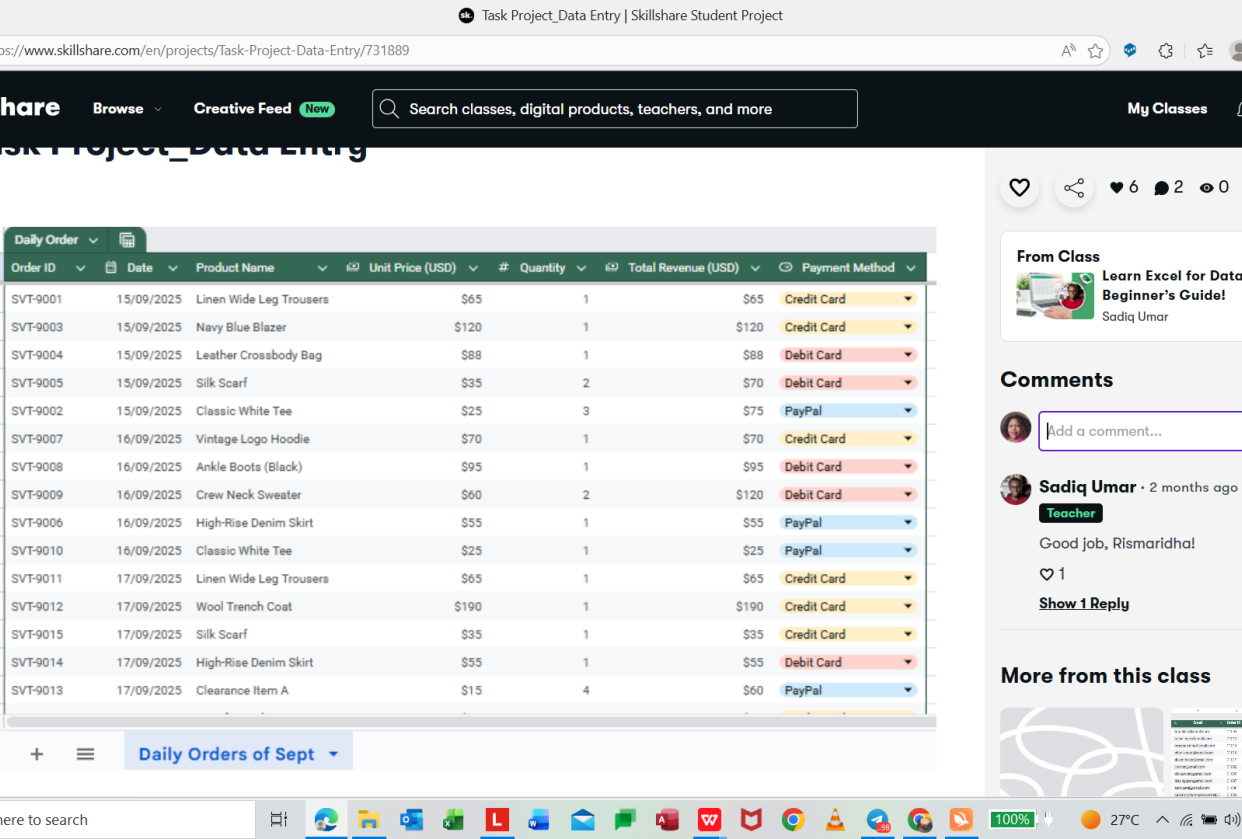Click Show 1 Reply link
The height and width of the screenshot is (839, 1242).
click(x=1083, y=603)
